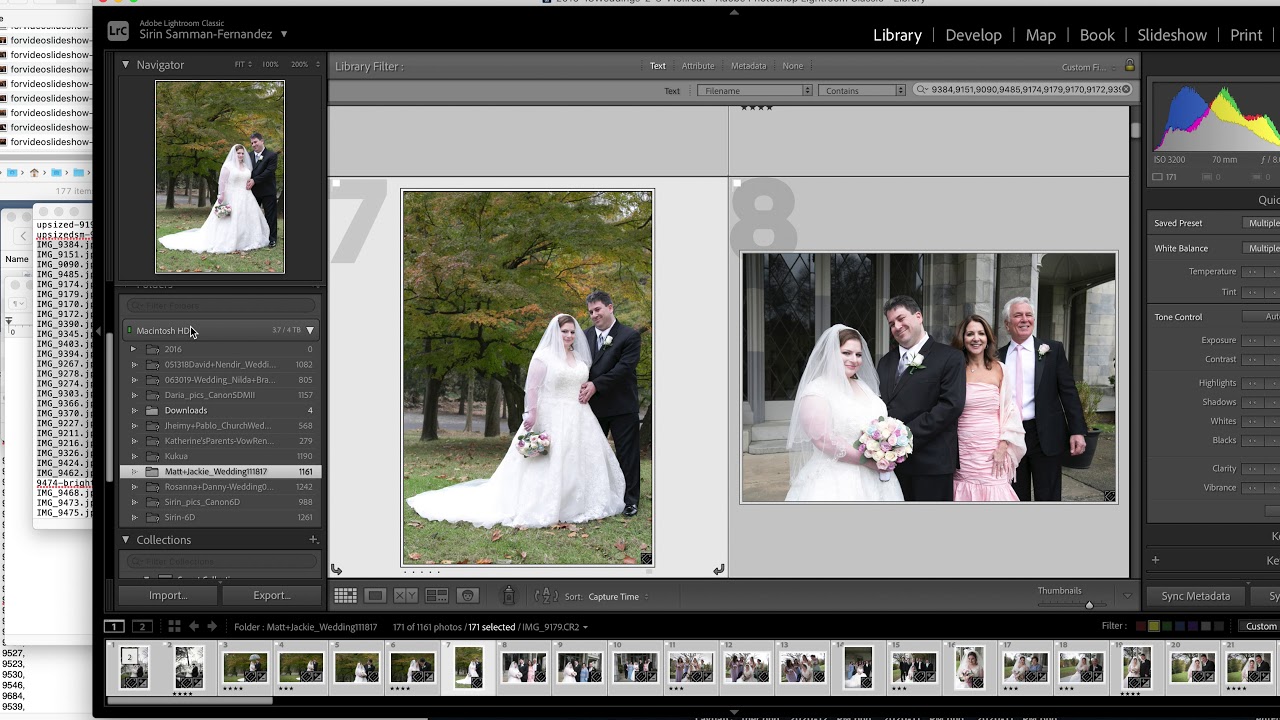Open filmstrip grid shortcut icon

(x=174, y=626)
